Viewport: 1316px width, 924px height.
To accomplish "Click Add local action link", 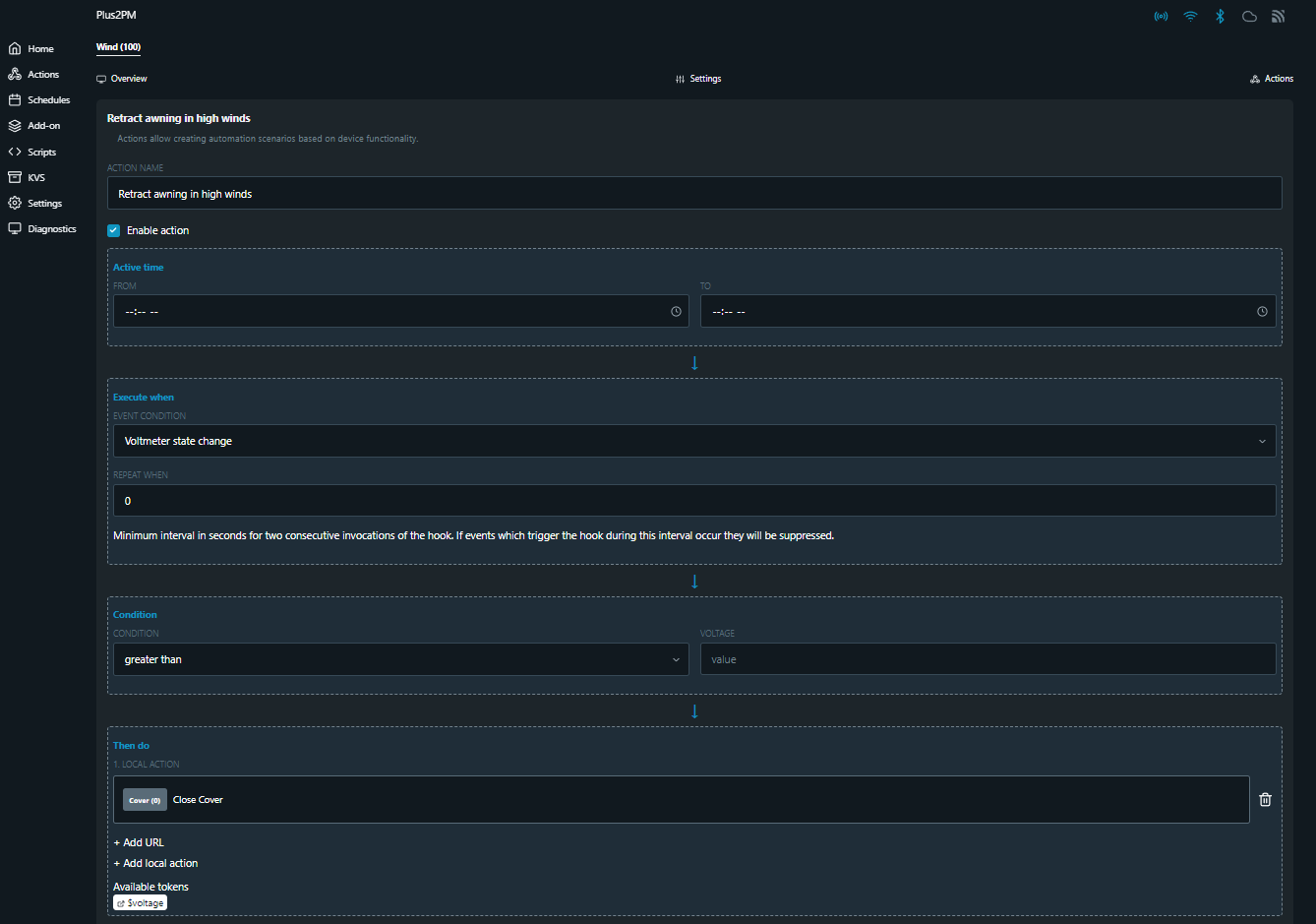I will point(155,863).
